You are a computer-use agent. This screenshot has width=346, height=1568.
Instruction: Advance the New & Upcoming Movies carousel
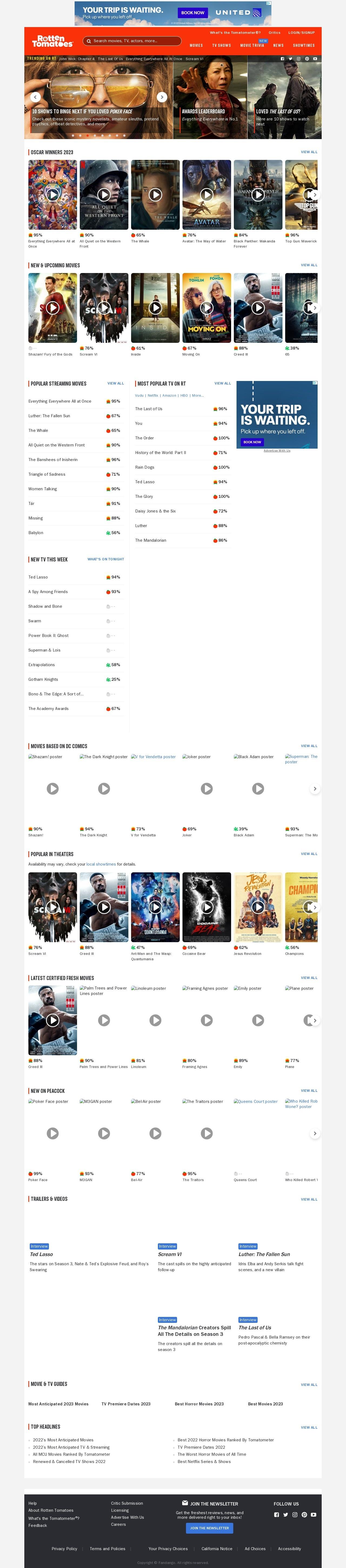point(314,308)
